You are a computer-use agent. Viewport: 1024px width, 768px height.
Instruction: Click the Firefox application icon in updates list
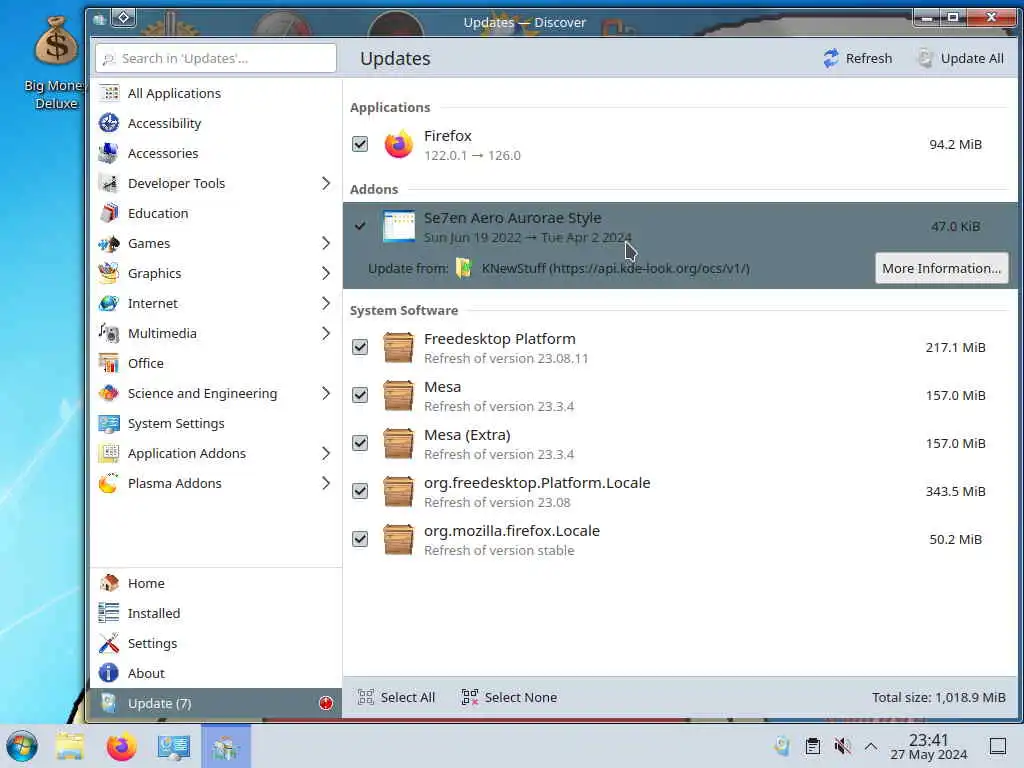tap(398, 144)
